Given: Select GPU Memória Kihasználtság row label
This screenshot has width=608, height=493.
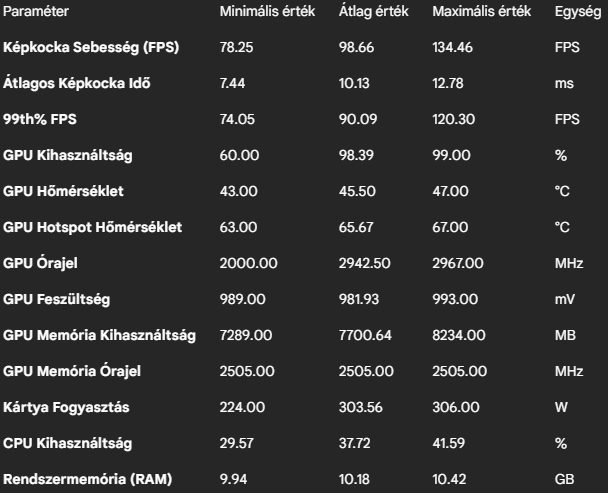Looking at the screenshot, I should [99, 336].
